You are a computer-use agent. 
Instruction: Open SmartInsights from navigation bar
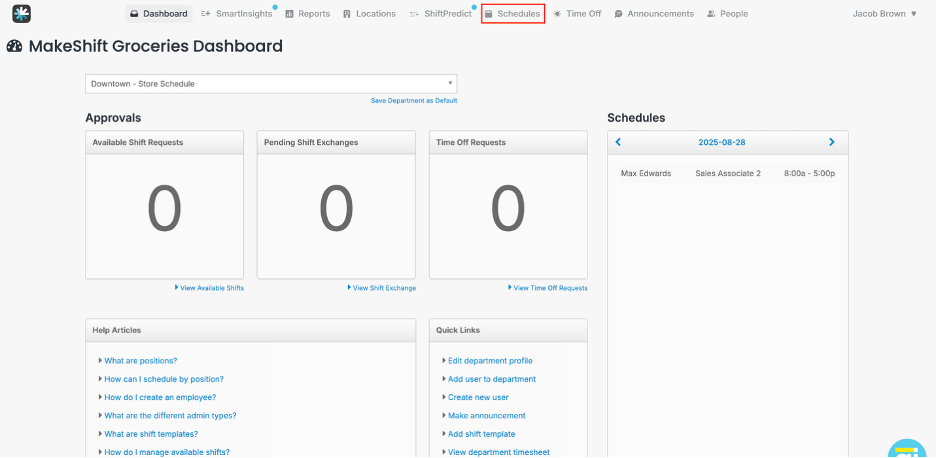coord(236,14)
